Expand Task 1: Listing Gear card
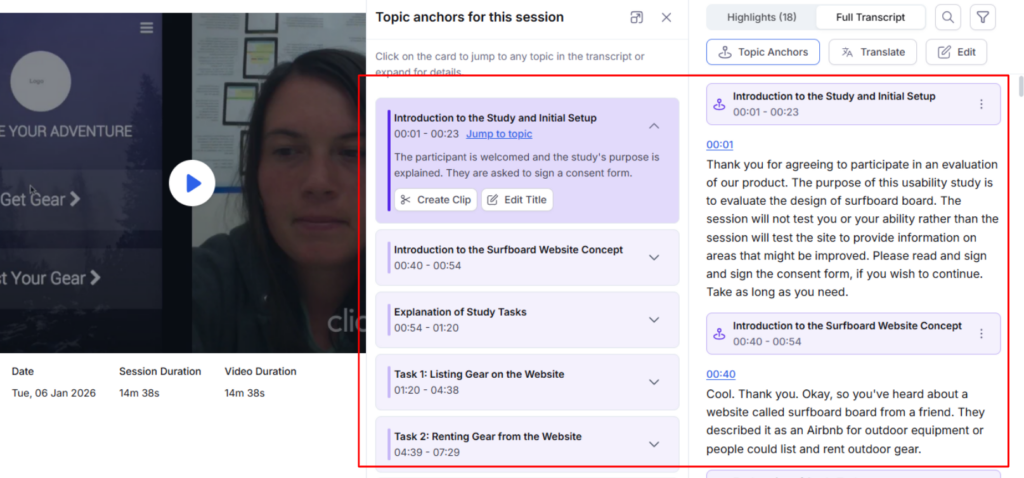The height and width of the screenshot is (478, 1024). (x=654, y=382)
